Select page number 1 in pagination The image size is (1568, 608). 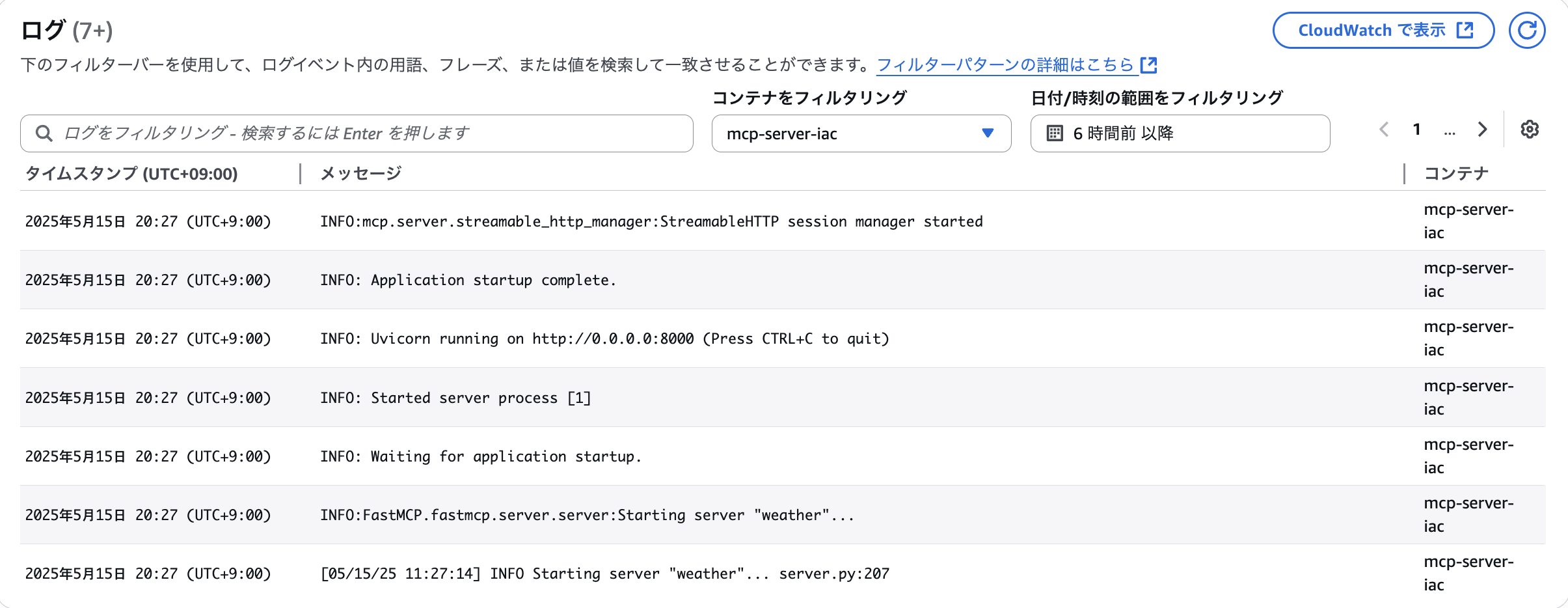pos(1416,129)
